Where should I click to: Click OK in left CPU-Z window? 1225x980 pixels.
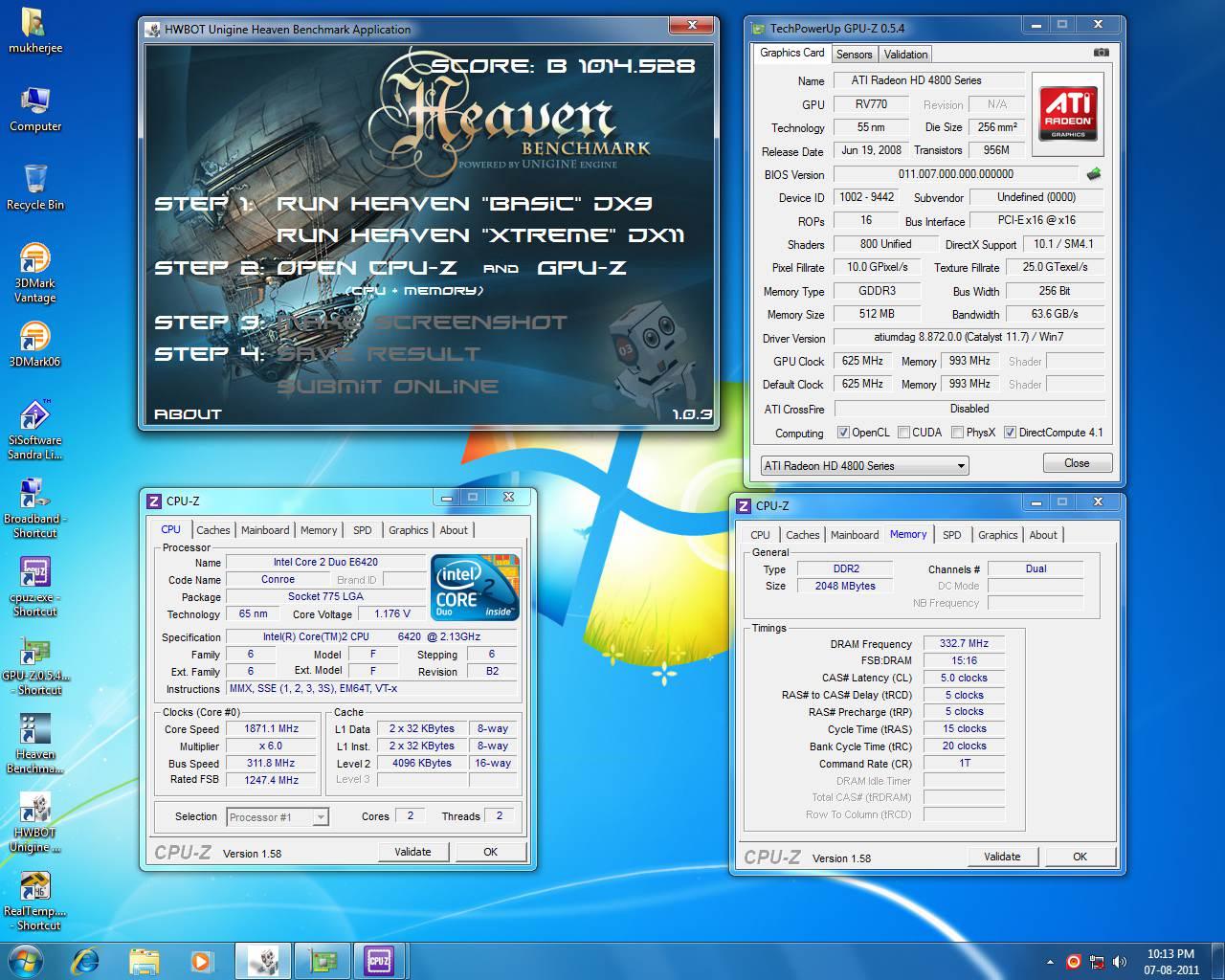490,852
